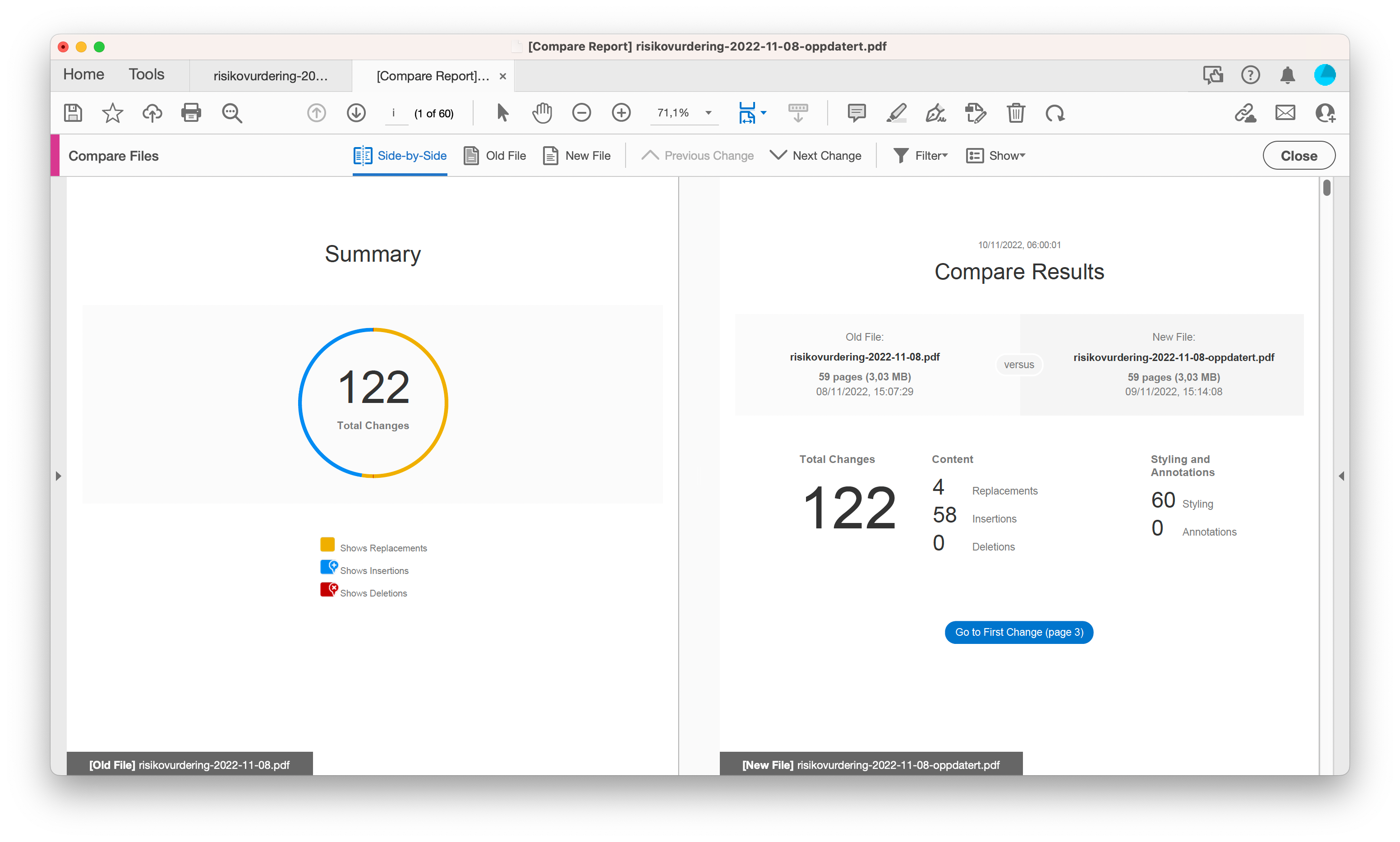Zoom out with minus icon
Screen dimensions: 1400x842
[x=581, y=113]
